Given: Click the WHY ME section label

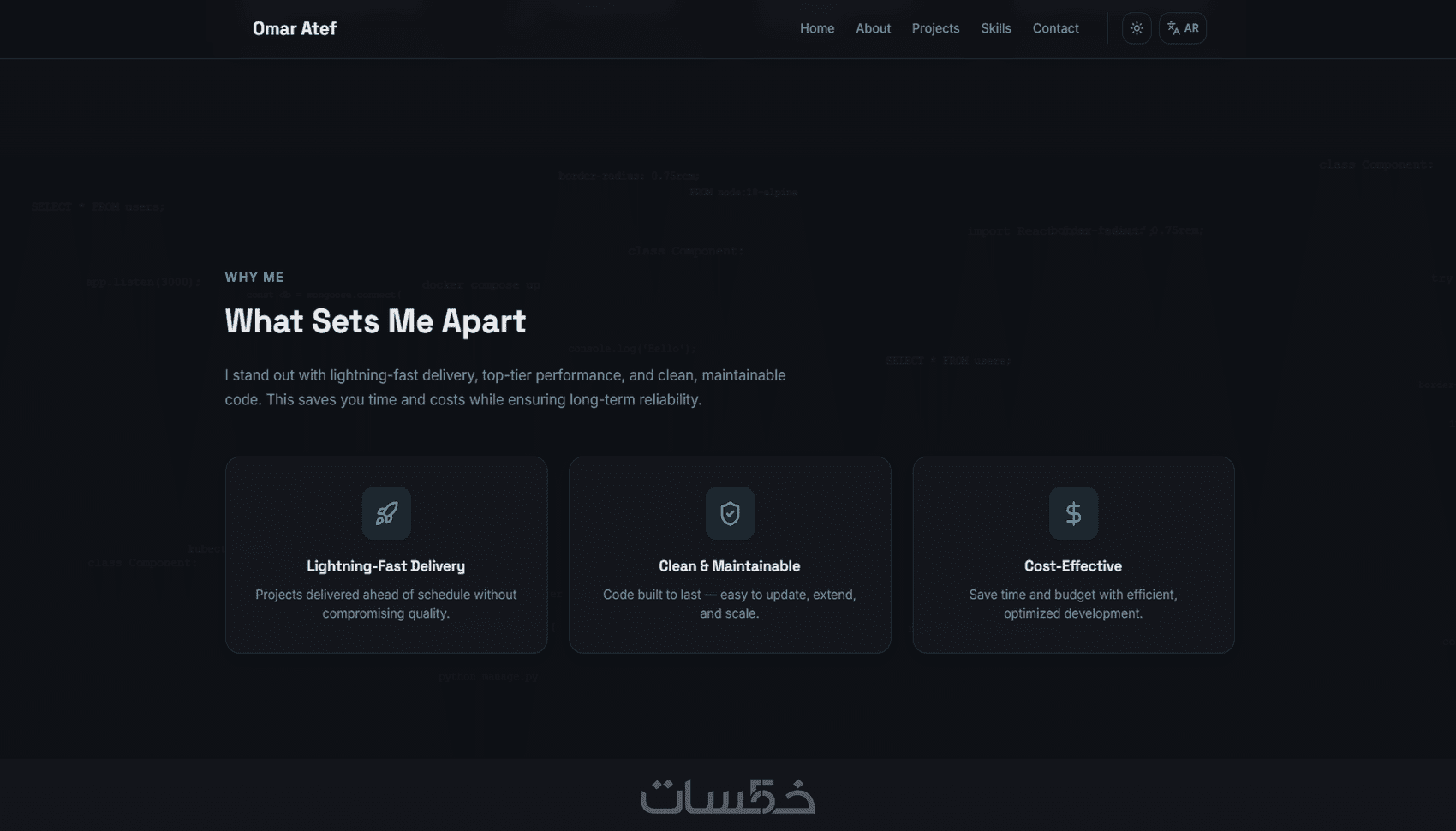Looking at the screenshot, I should (x=254, y=277).
